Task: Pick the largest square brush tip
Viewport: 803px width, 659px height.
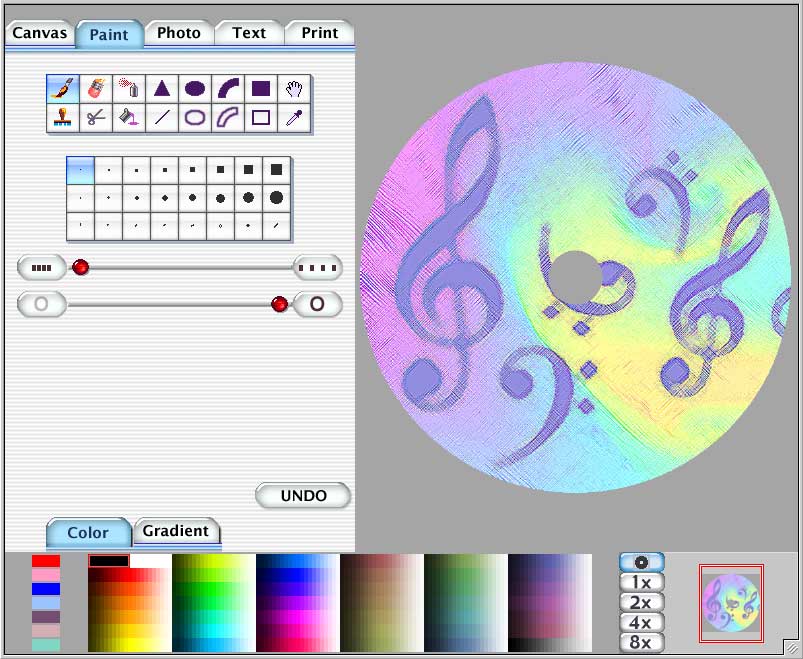Action: 277,169
